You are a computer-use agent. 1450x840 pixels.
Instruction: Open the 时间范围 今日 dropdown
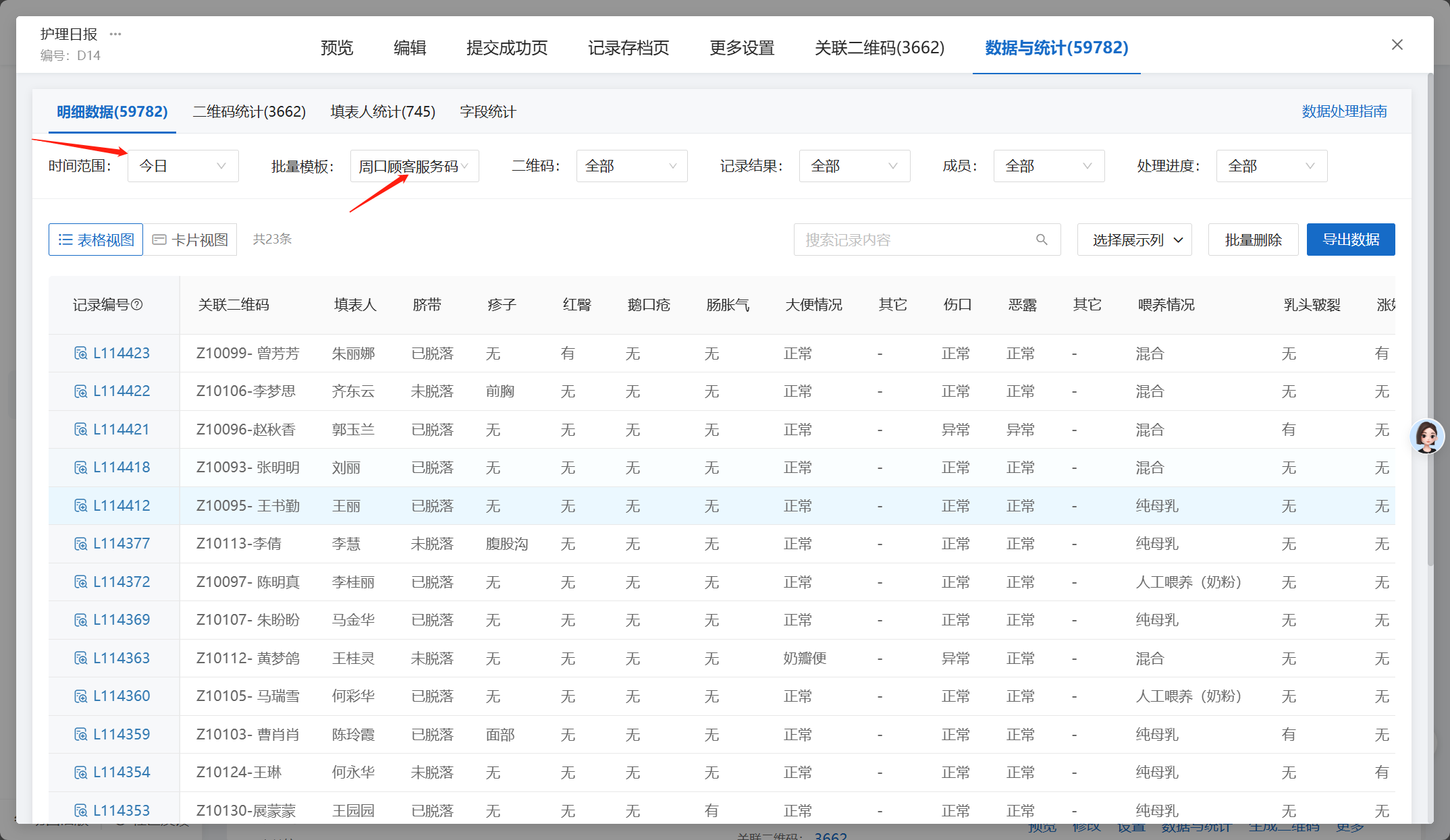click(182, 166)
